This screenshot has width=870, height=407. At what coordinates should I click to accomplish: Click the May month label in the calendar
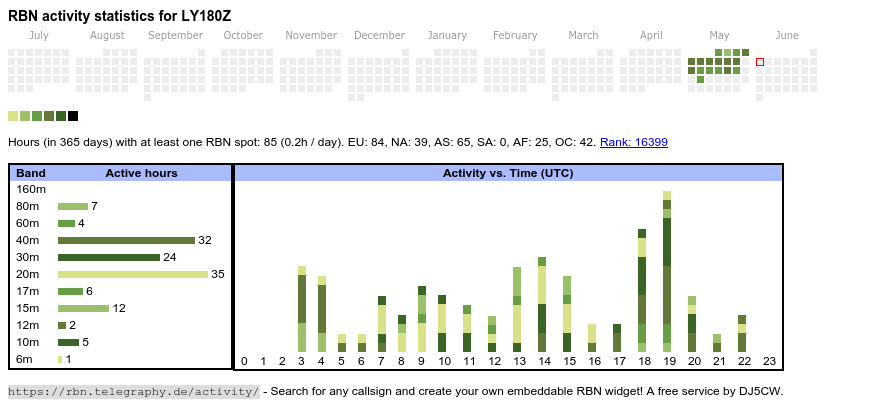tap(719, 35)
